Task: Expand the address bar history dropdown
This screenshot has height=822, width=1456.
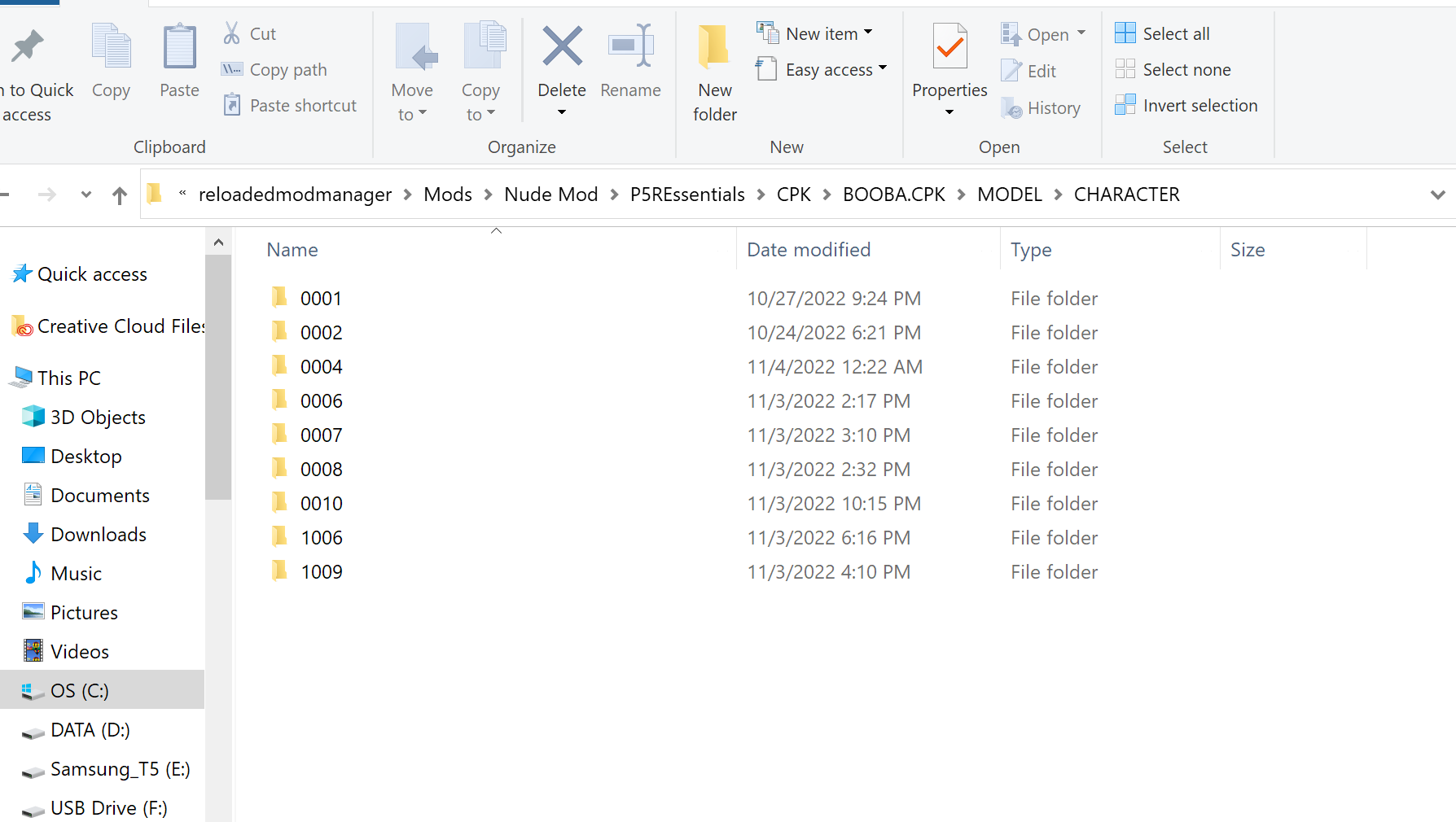Action: (1438, 195)
